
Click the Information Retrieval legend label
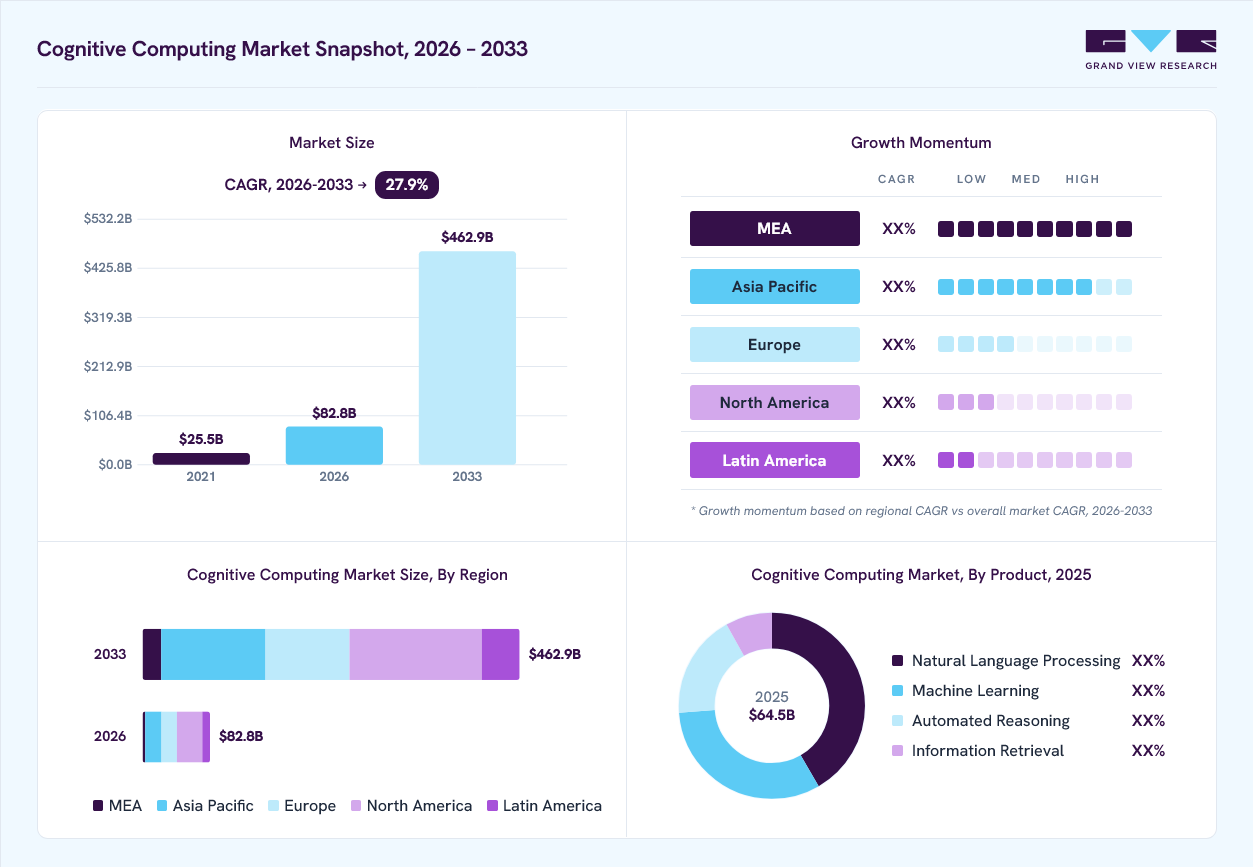988,751
